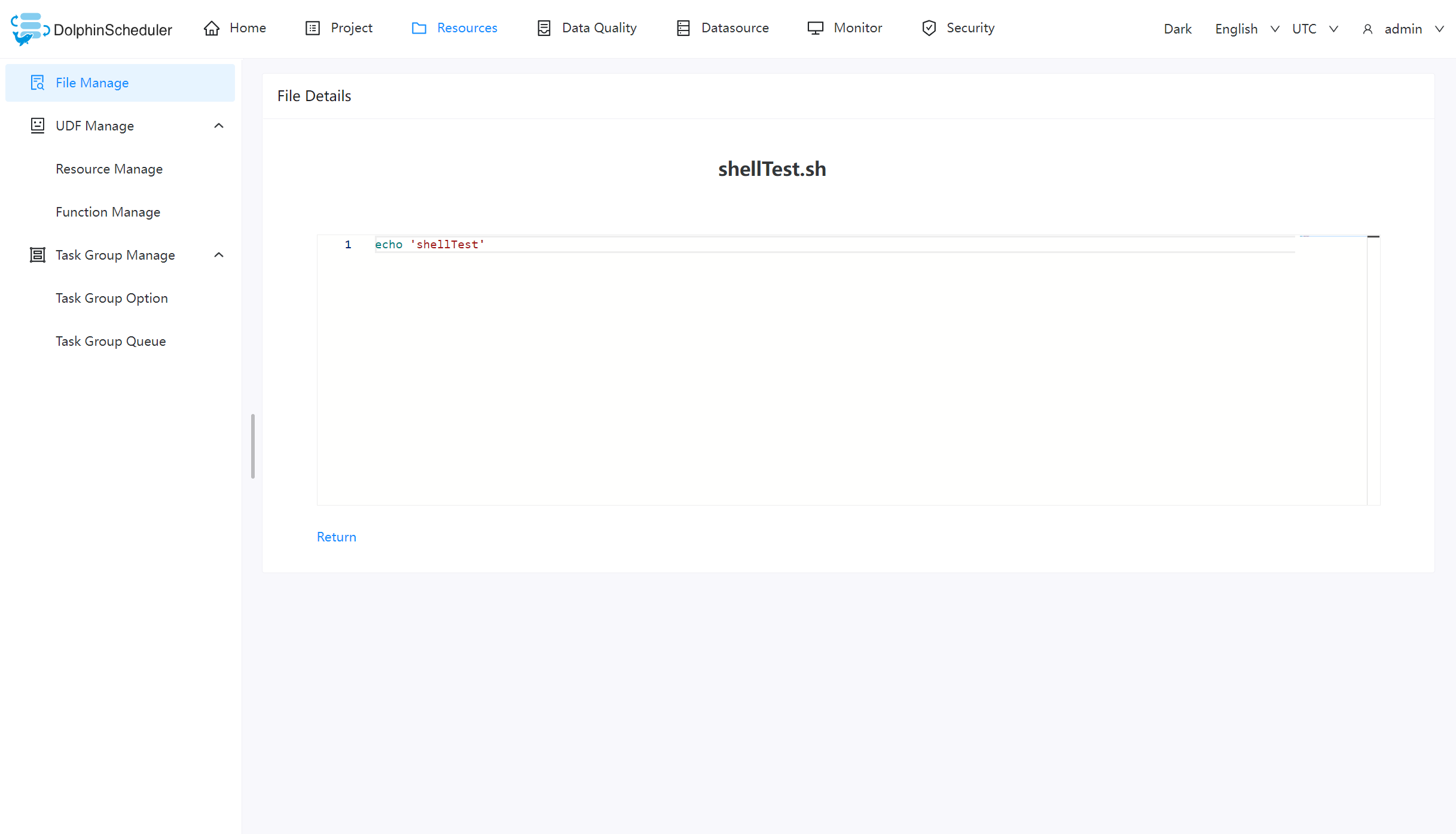Open Task Group Queue page

pyautogui.click(x=111, y=340)
